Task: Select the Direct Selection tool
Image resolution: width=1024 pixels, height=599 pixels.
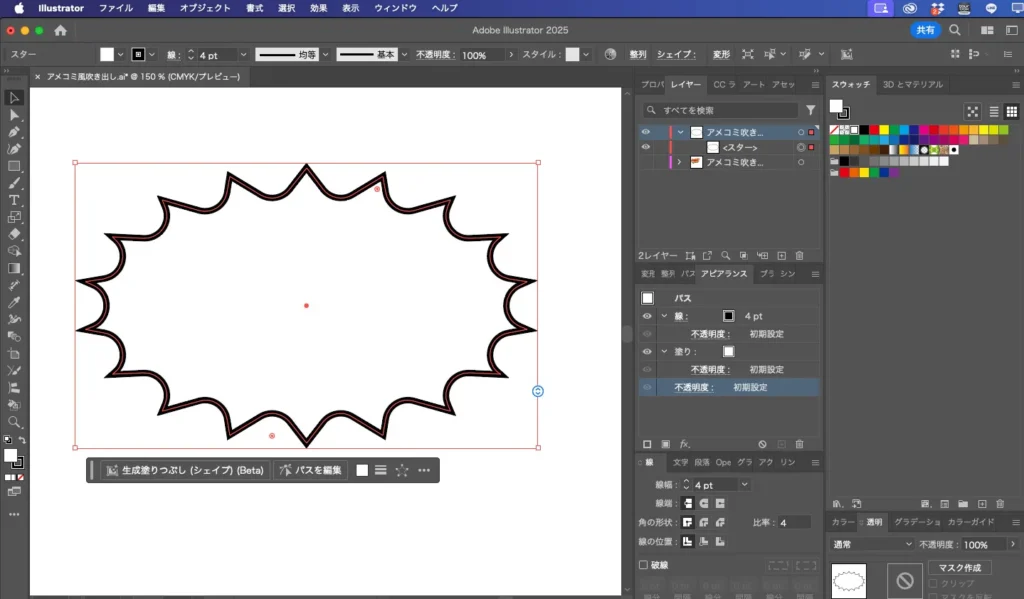Action: click(x=14, y=115)
